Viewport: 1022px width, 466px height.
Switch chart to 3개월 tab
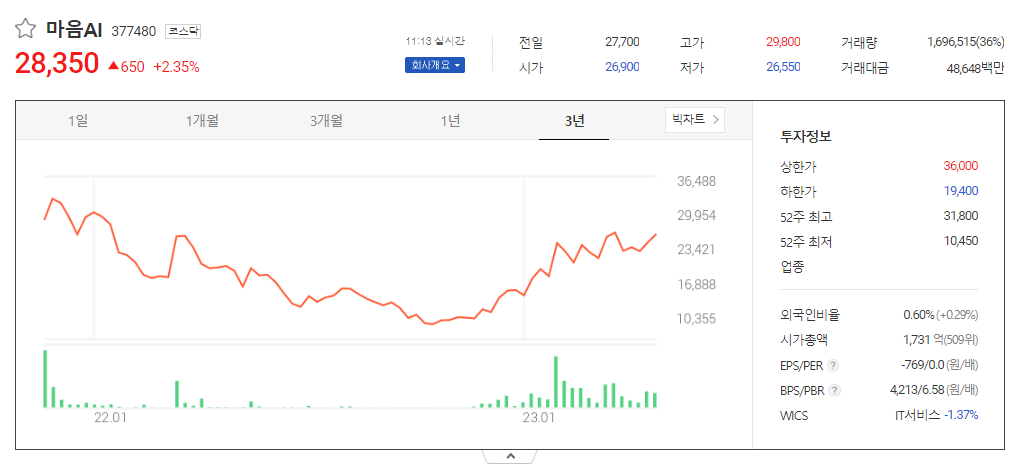click(326, 121)
